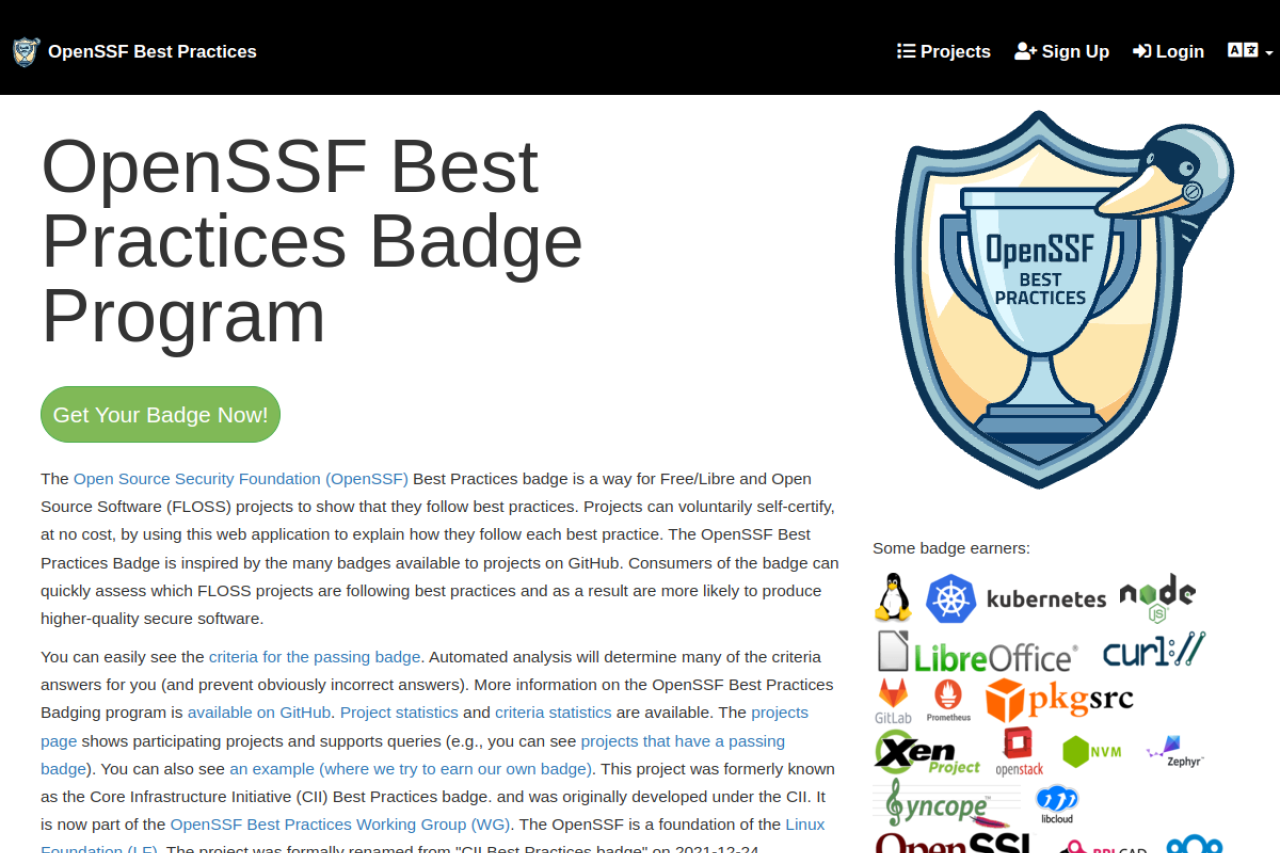Follow projects that have a passing badge link
Image resolution: width=1280 pixels, height=853 pixels.
[x=413, y=755]
